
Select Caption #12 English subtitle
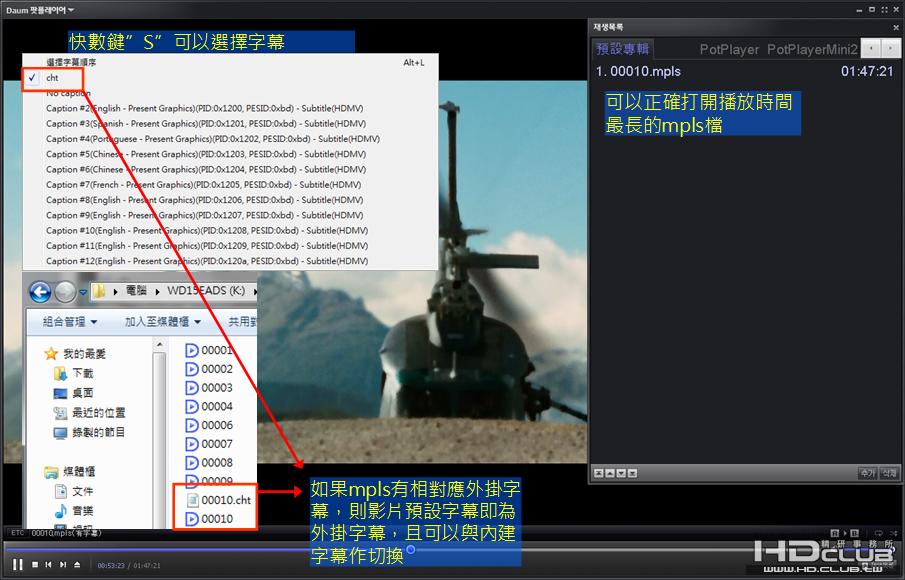(230, 261)
